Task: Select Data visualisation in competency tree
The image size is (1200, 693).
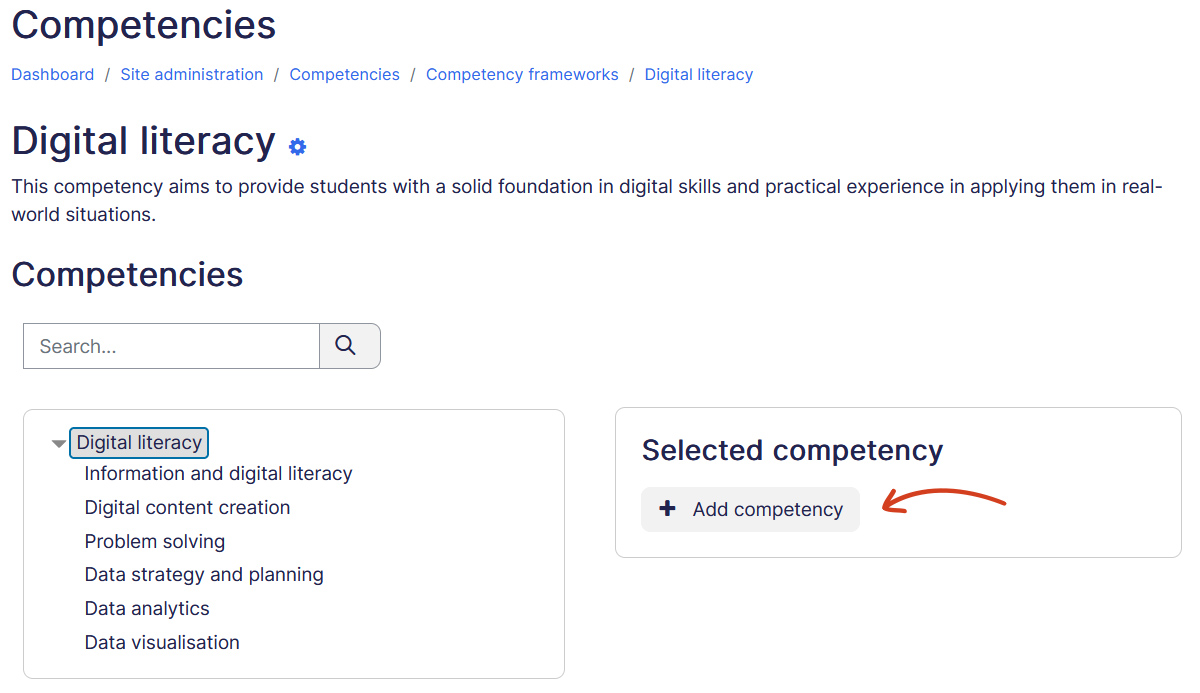Action: click(x=162, y=643)
